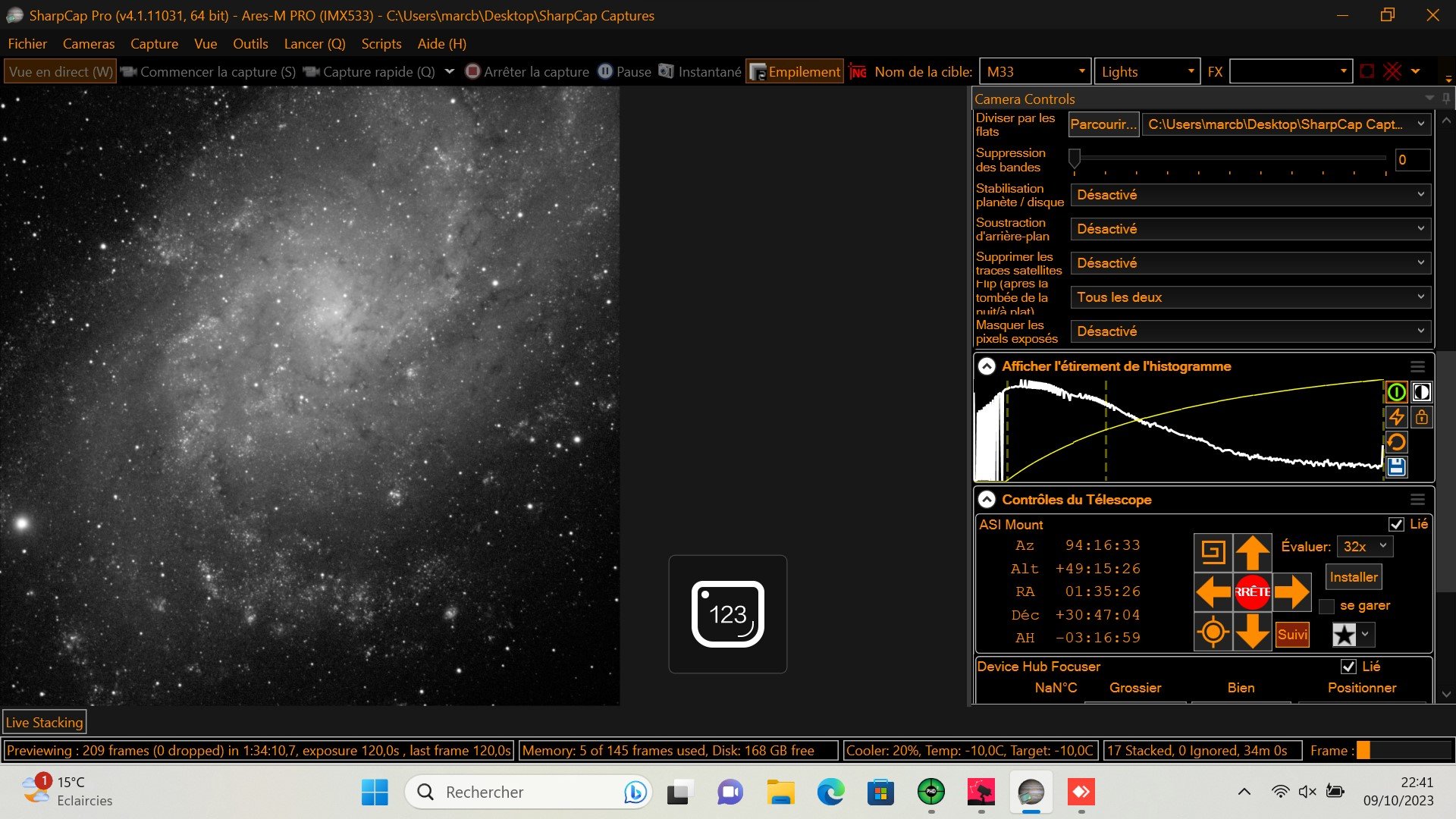Open histogram panel hamburger menu

coord(1417,366)
